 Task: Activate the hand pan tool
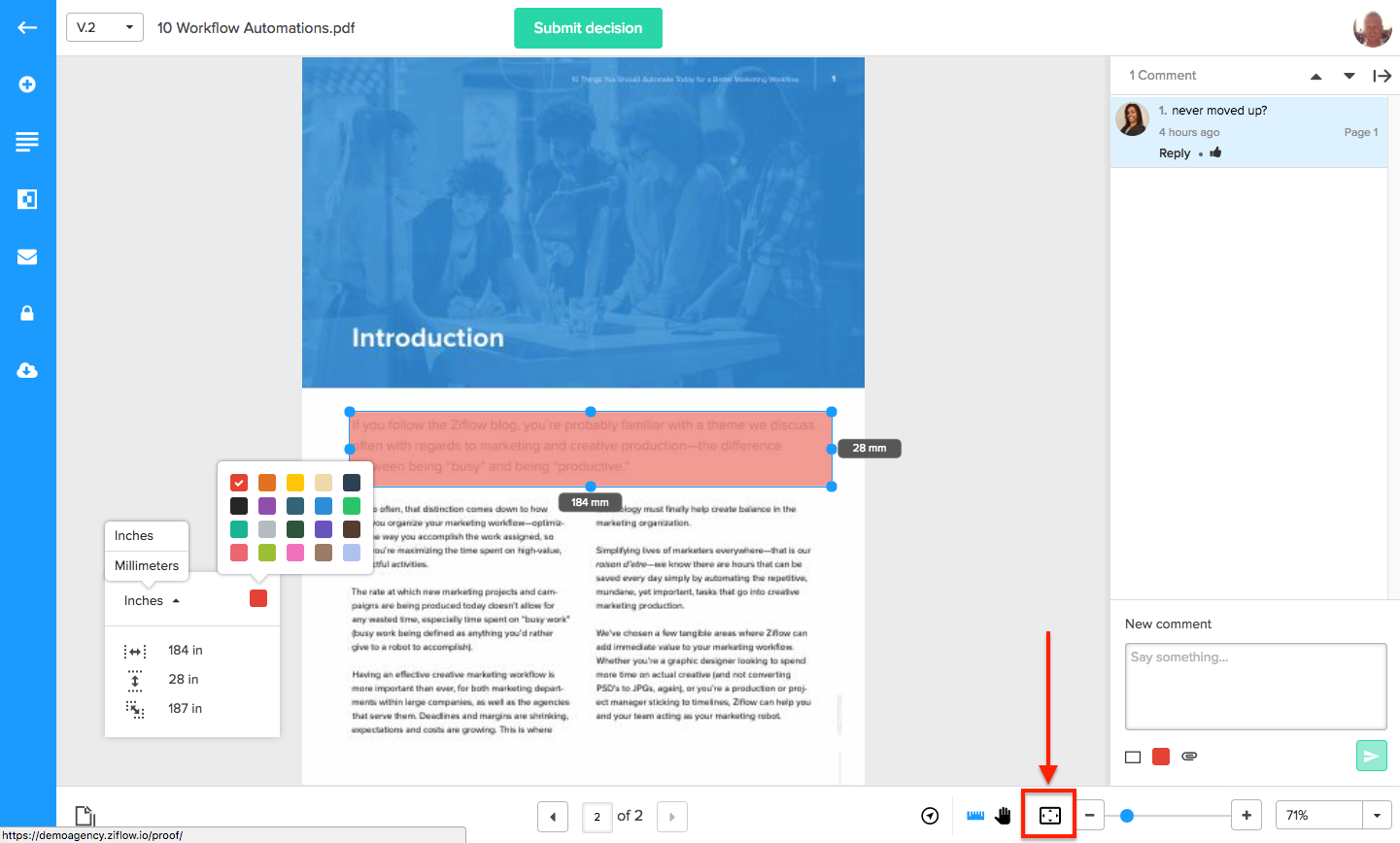1003,816
